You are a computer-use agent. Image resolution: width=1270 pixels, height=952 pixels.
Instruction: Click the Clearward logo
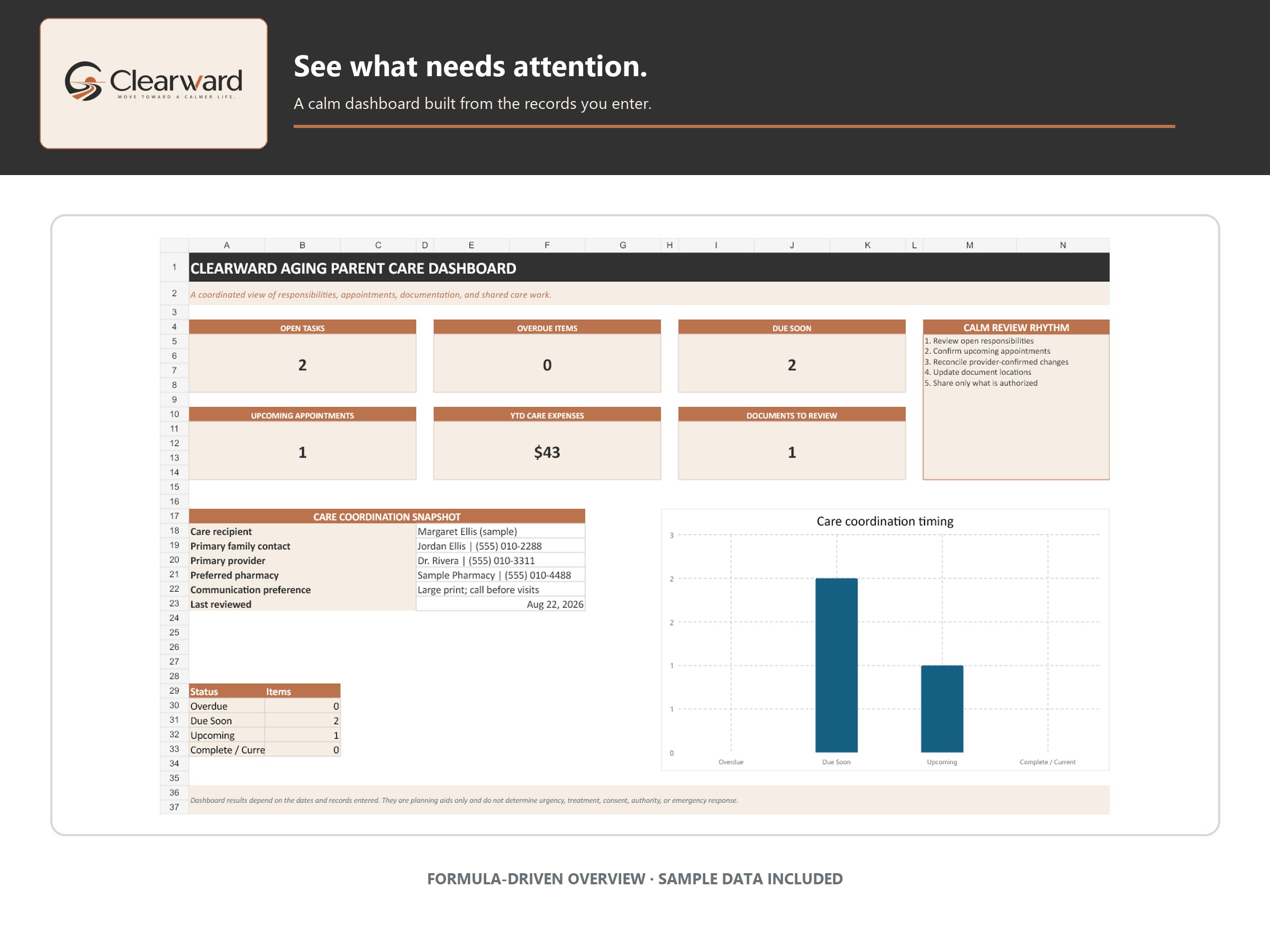(153, 81)
